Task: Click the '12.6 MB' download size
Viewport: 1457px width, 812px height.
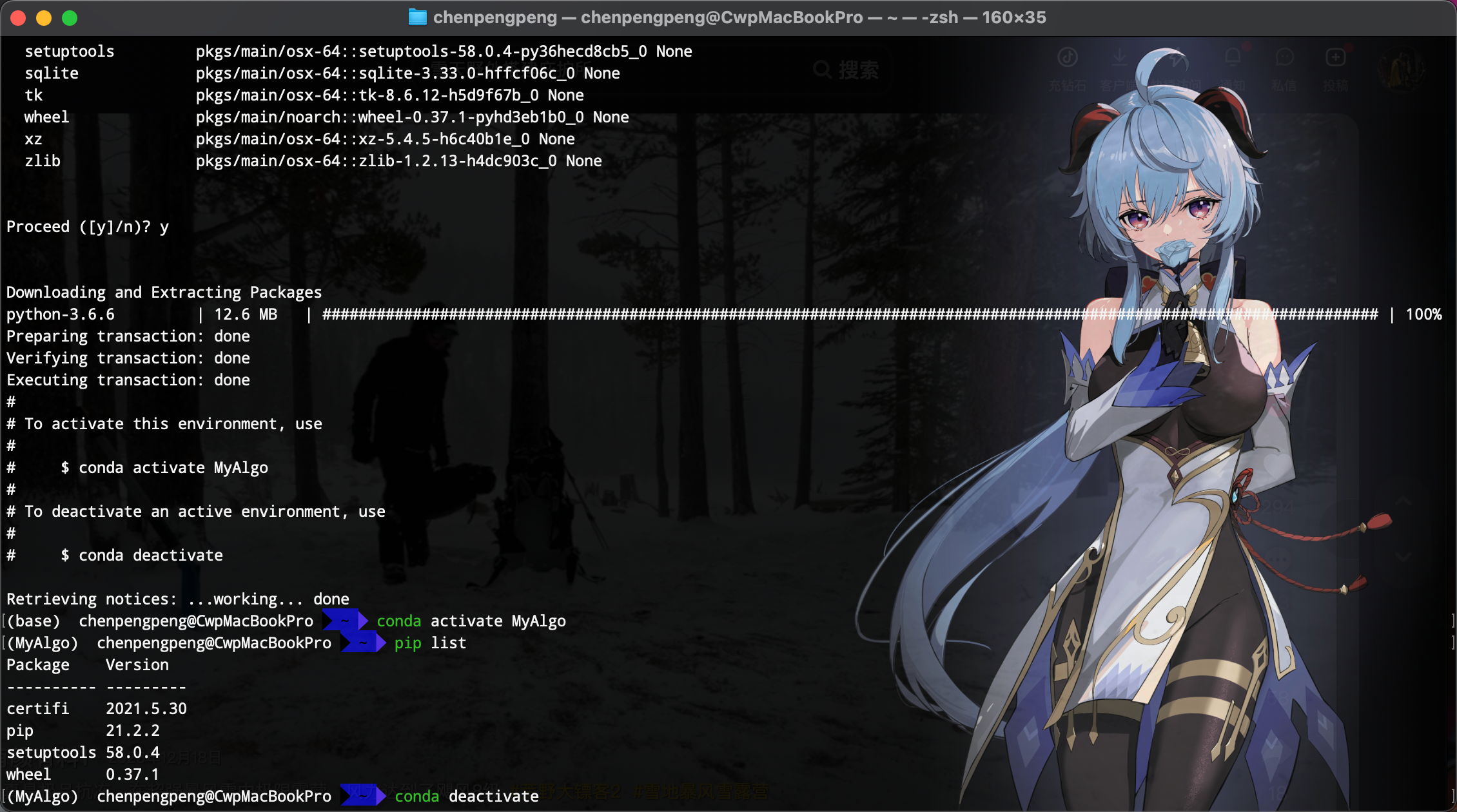Action: [x=246, y=314]
